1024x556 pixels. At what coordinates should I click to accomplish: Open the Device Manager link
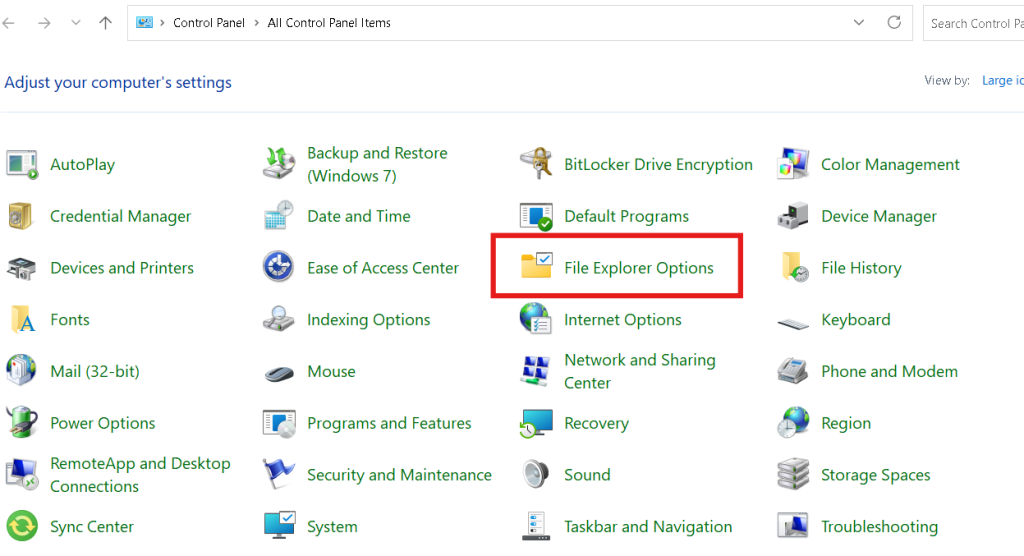(878, 216)
